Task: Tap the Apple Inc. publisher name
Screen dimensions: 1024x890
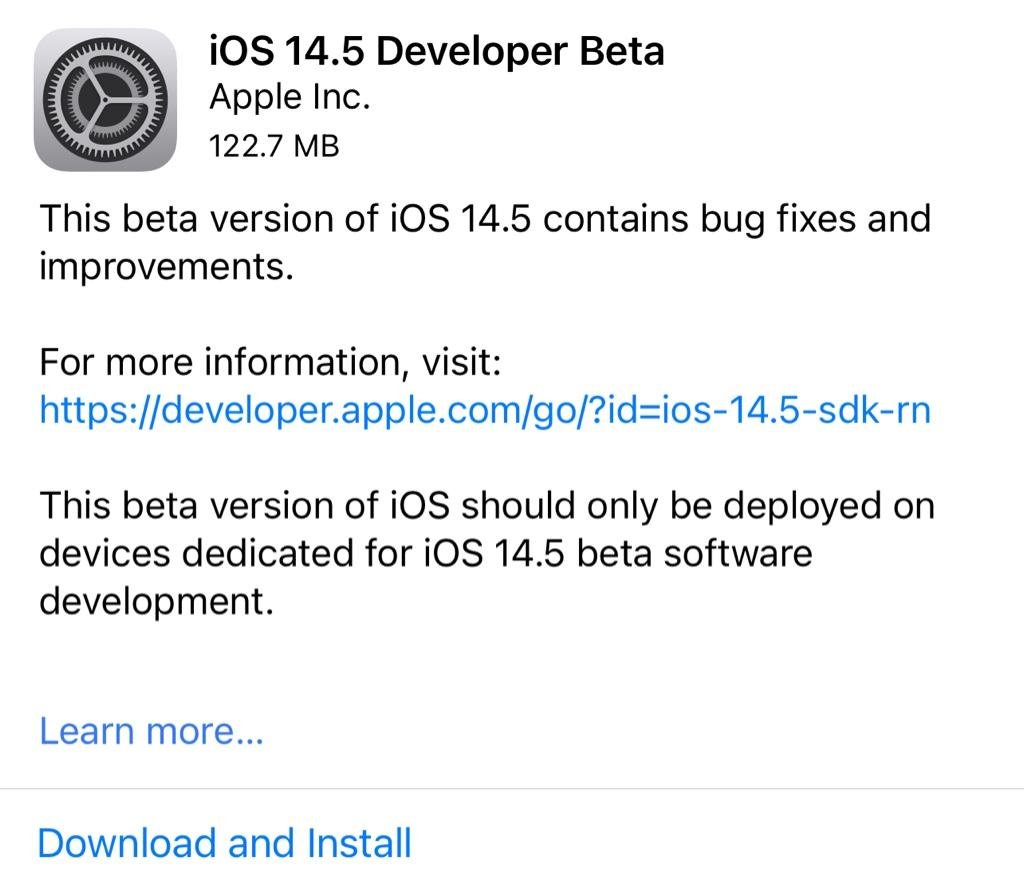Action: 290,97
